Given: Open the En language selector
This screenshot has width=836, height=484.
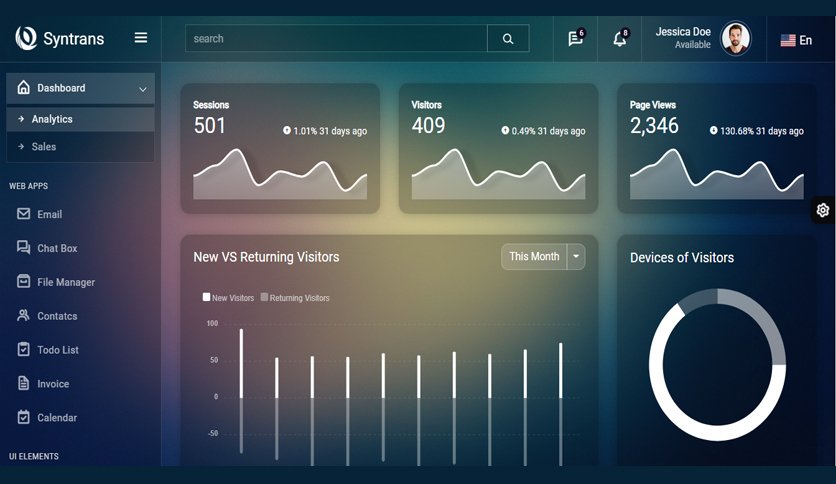Looking at the screenshot, I should click(797, 40).
